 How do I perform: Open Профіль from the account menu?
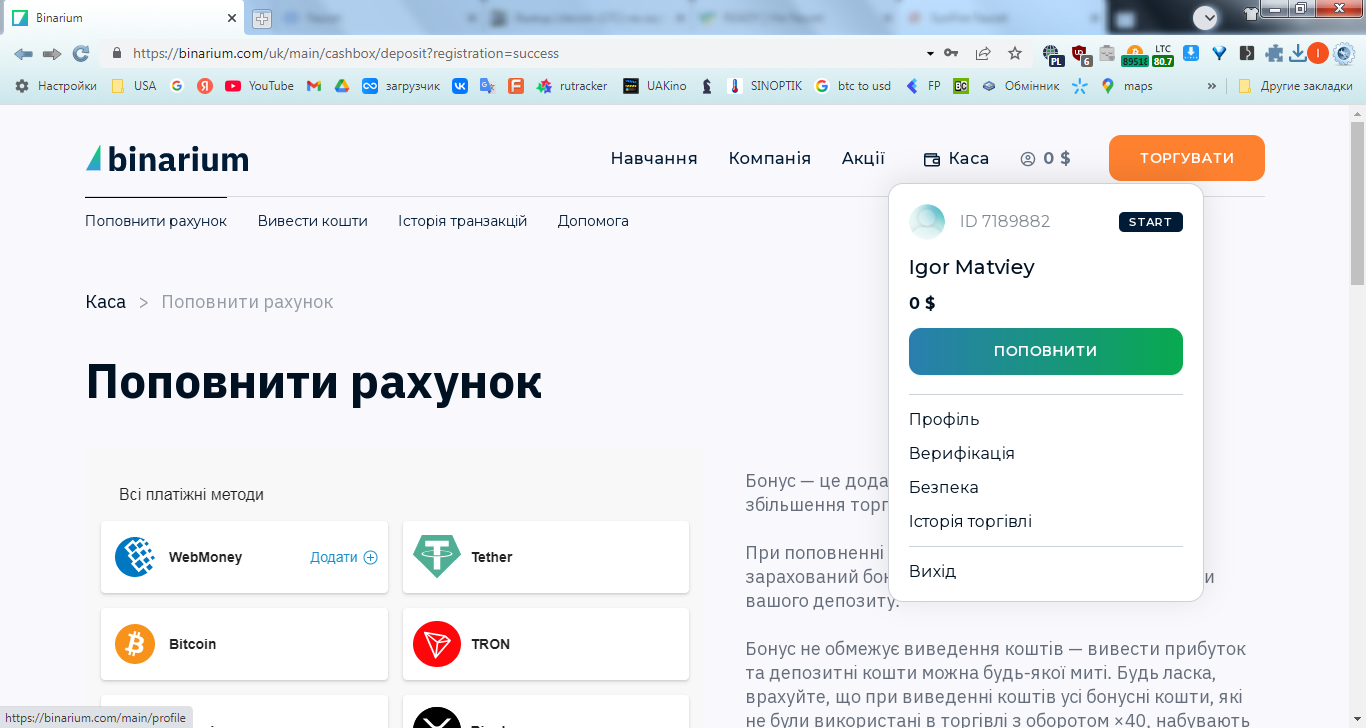(944, 420)
